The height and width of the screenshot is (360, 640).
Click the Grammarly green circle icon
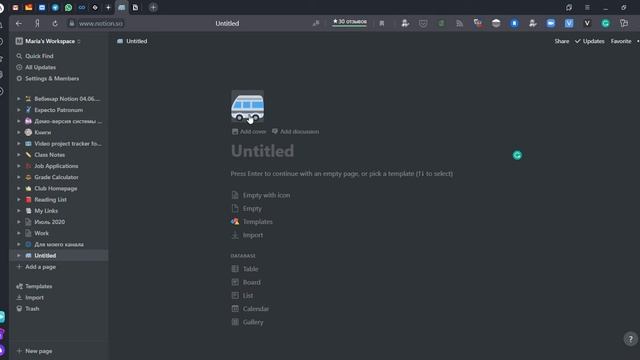click(517, 155)
